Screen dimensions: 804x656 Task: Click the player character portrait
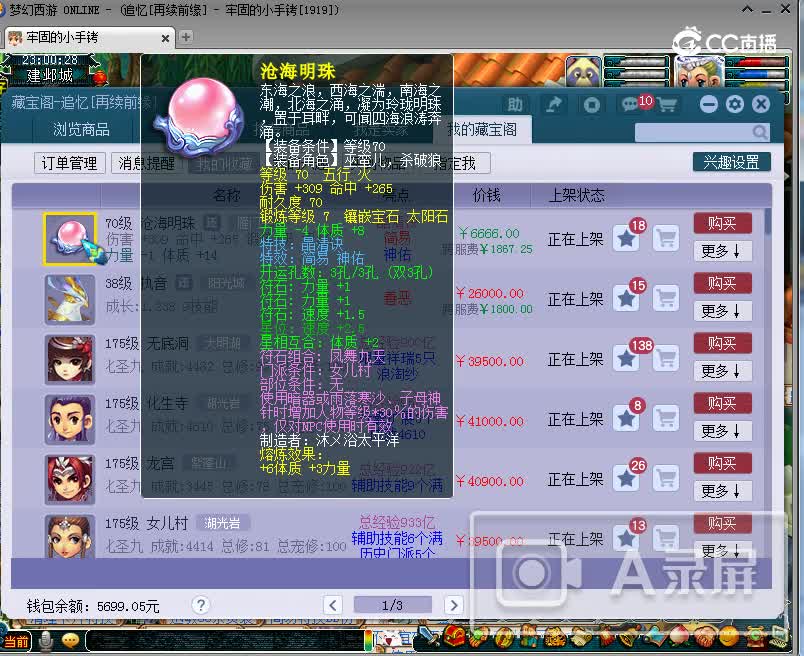pos(698,72)
